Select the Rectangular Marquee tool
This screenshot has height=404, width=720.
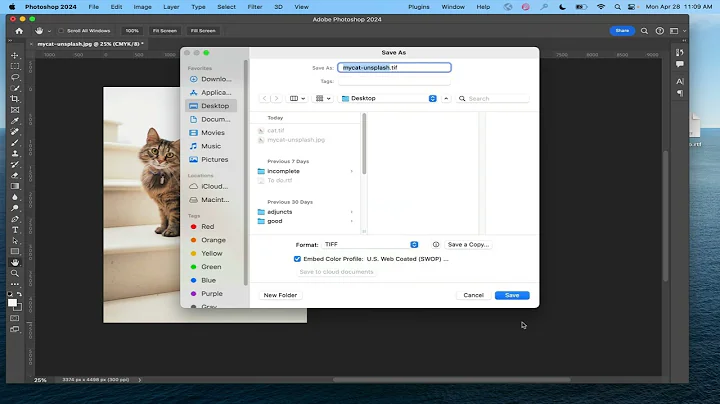point(15,66)
